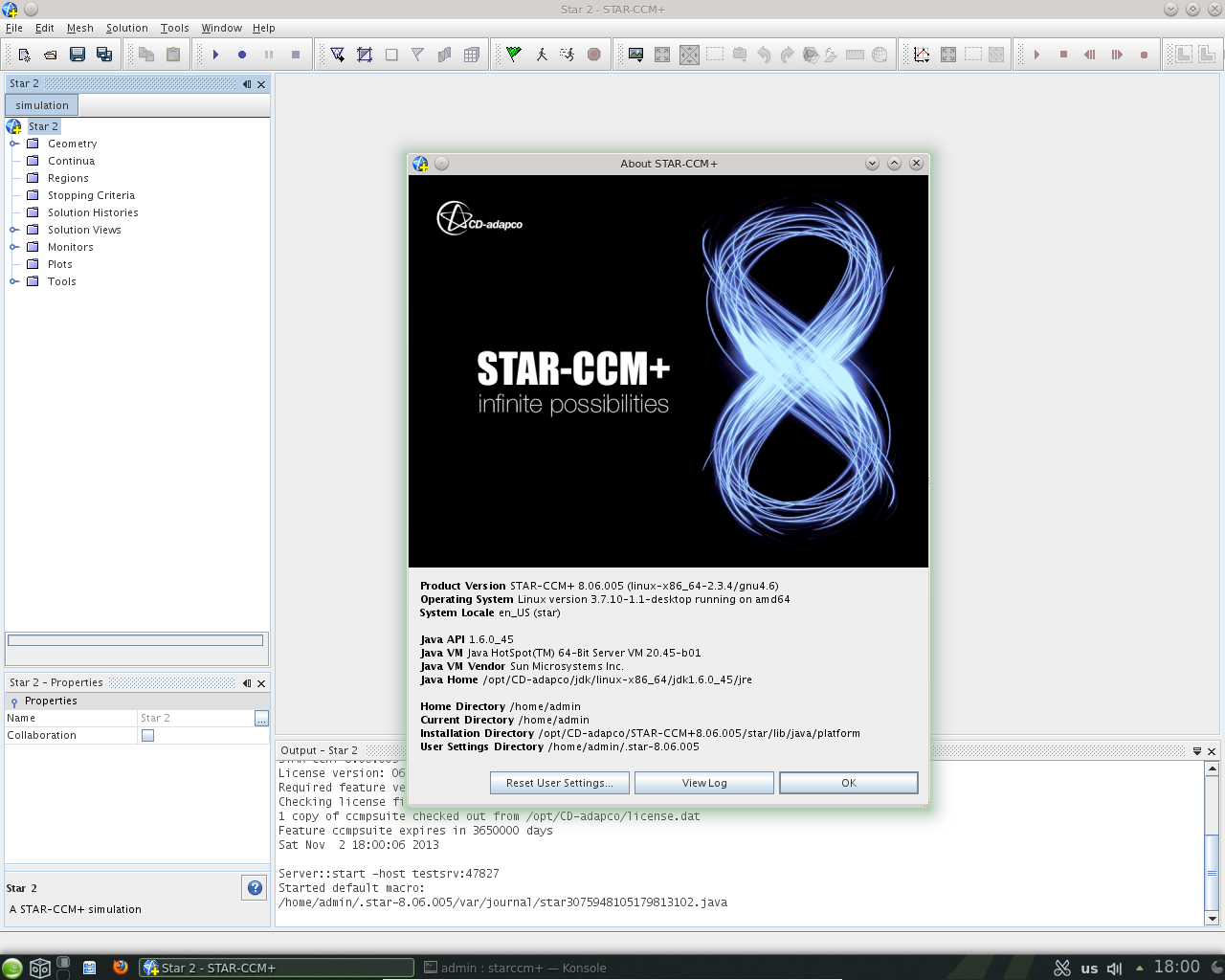Viewport: 1225px width, 980px height.
Task: Click the Output panel scrollbar down arrow
Action: click(x=1212, y=919)
